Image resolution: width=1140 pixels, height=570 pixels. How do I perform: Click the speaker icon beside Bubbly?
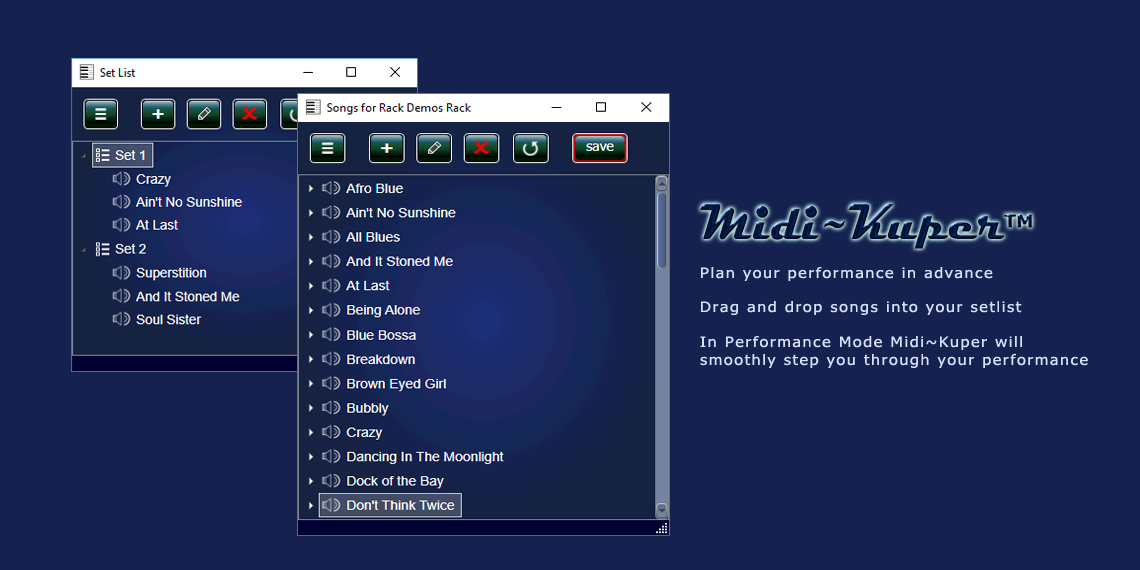click(x=331, y=408)
